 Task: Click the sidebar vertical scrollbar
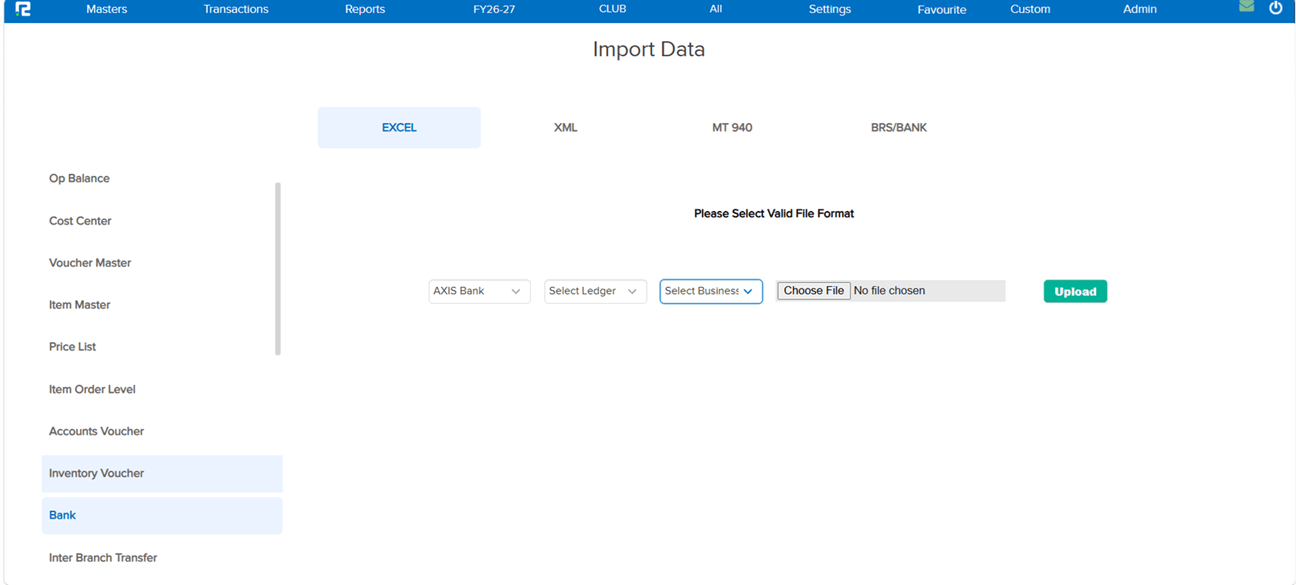[x=278, y=268]
